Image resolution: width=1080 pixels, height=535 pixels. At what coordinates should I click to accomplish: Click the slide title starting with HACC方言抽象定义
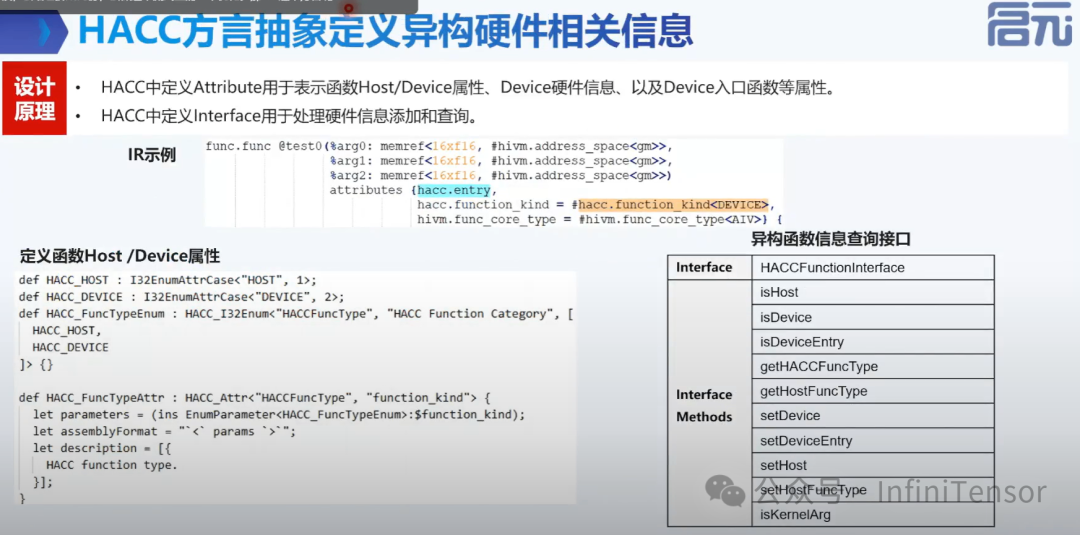pos(385,31)
